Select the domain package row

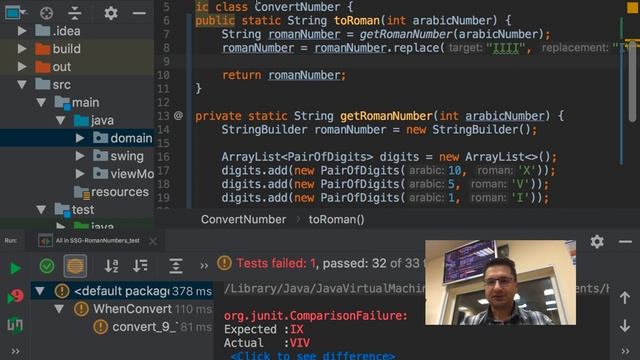pos(77,138)
